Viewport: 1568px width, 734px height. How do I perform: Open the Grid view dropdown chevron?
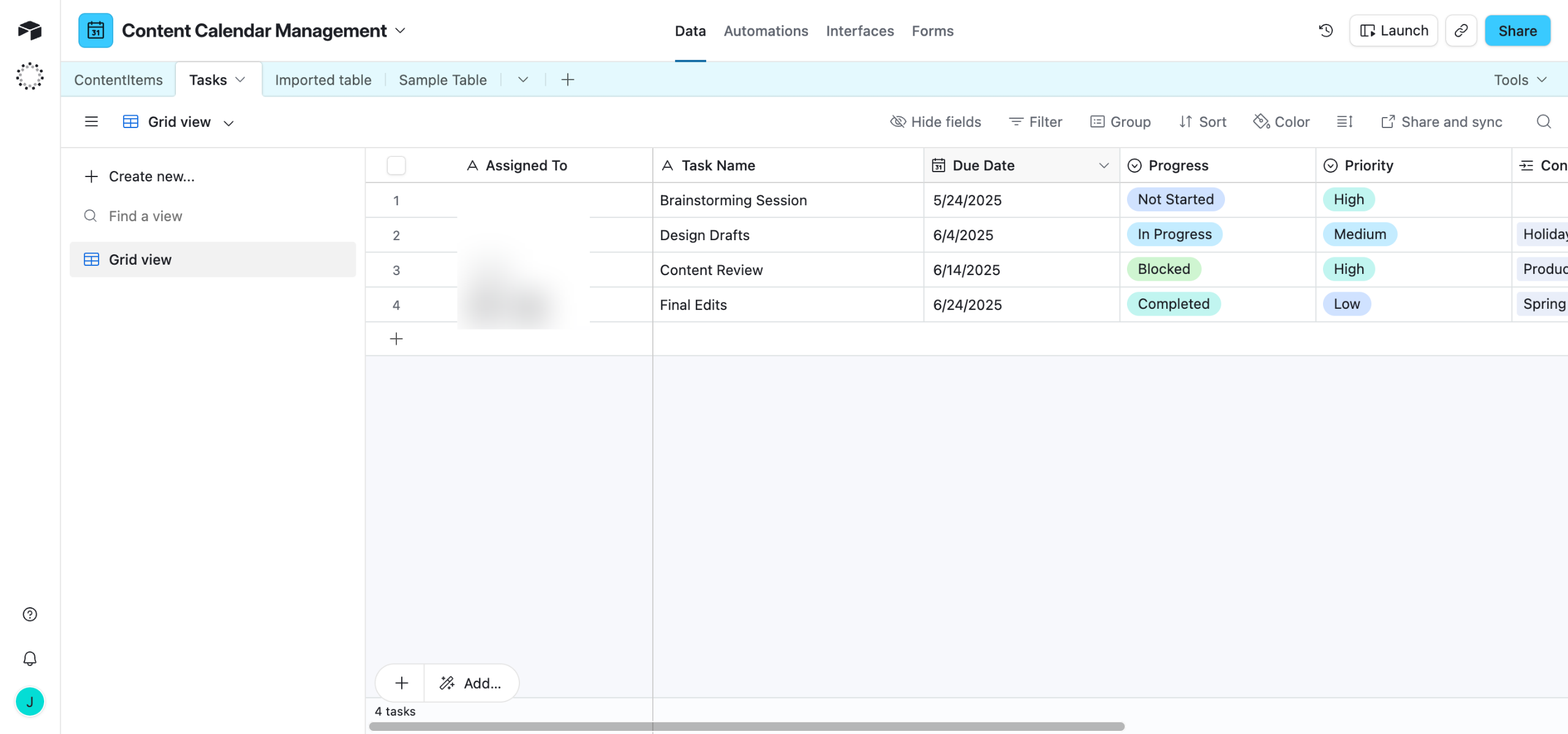pos(228,123)
